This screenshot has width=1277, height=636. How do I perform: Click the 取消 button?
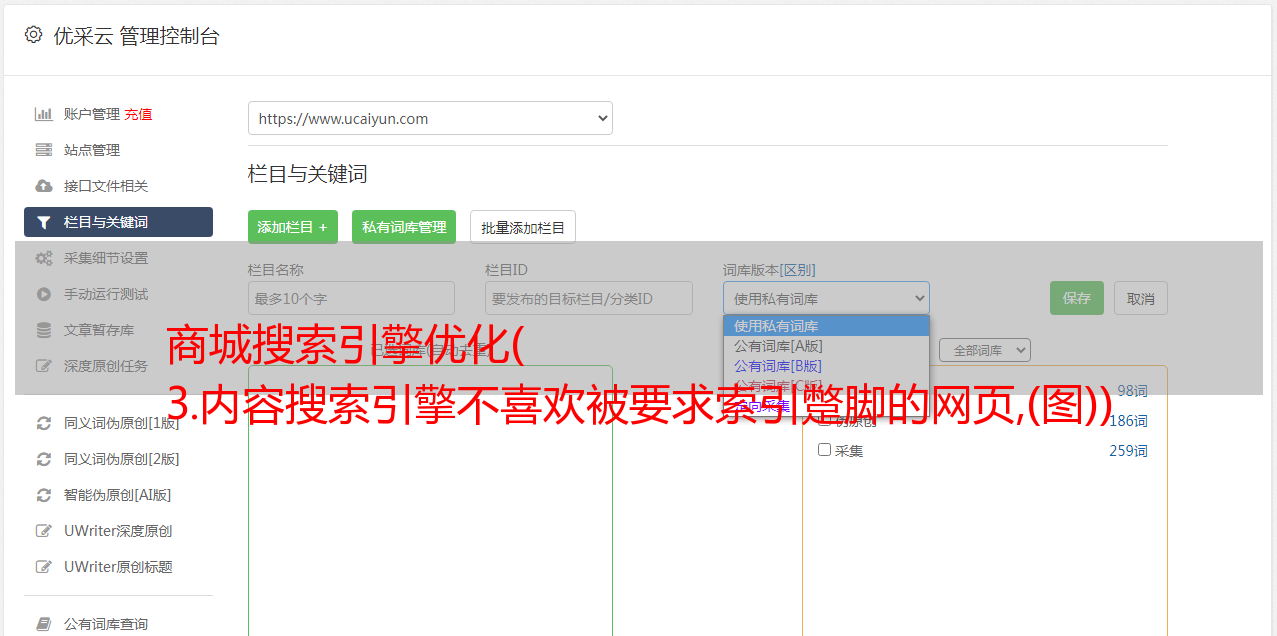coord(1141,298)
